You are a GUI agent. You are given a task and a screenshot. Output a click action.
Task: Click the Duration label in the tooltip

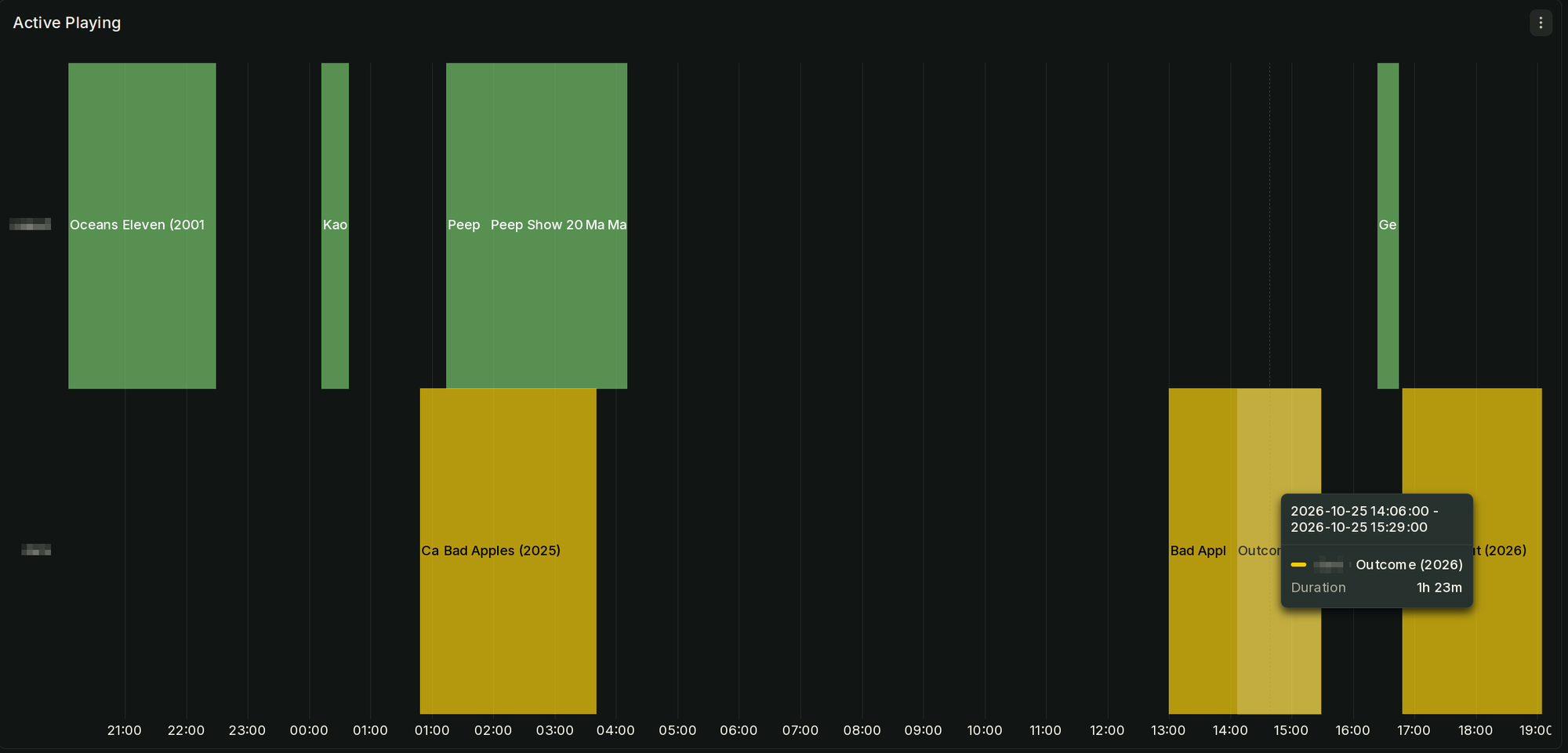[1318, 588]
